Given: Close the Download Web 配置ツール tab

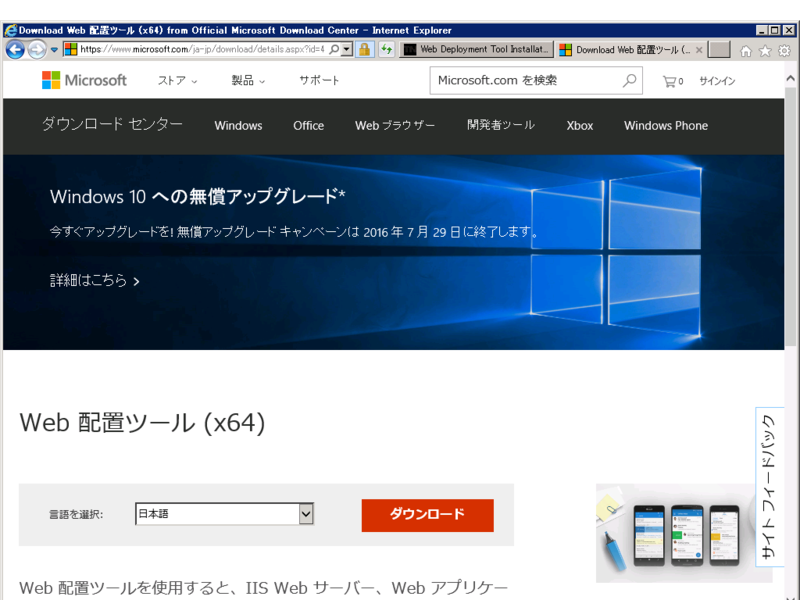Looking at the screenshot, I should point(699,49).
